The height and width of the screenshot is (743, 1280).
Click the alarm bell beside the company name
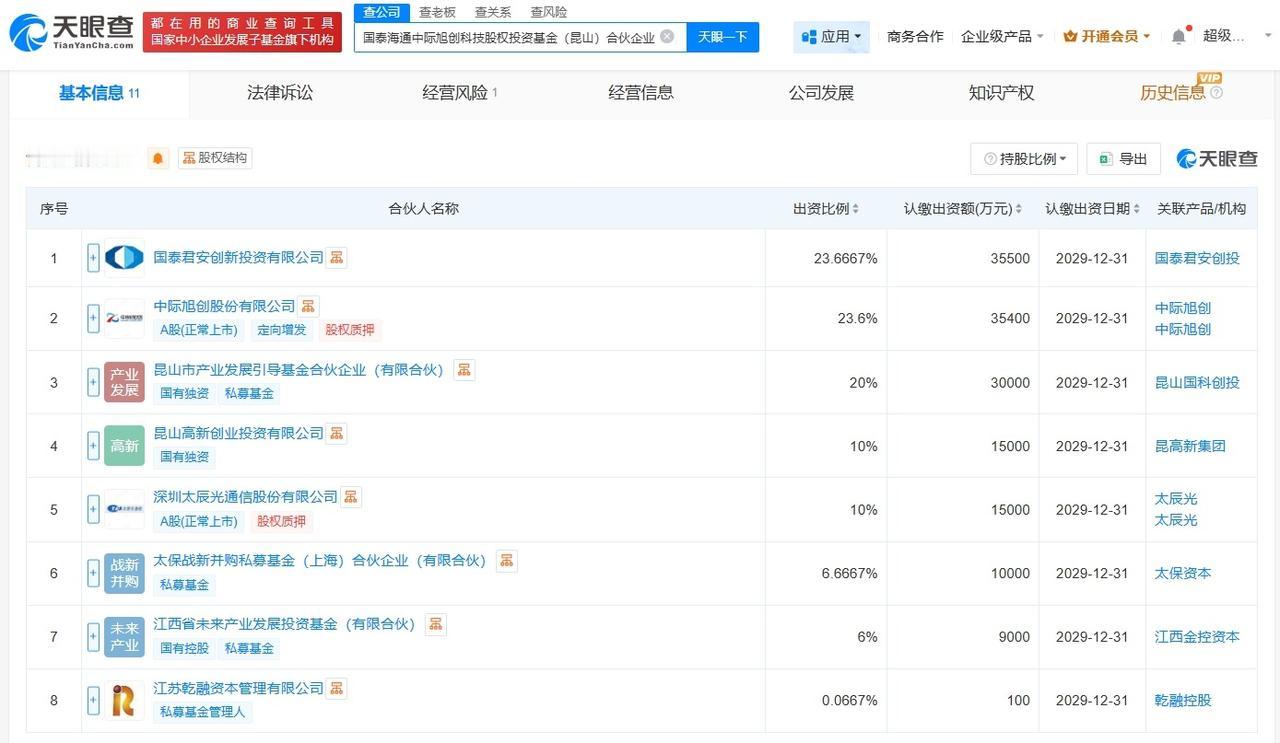point(158,157)
